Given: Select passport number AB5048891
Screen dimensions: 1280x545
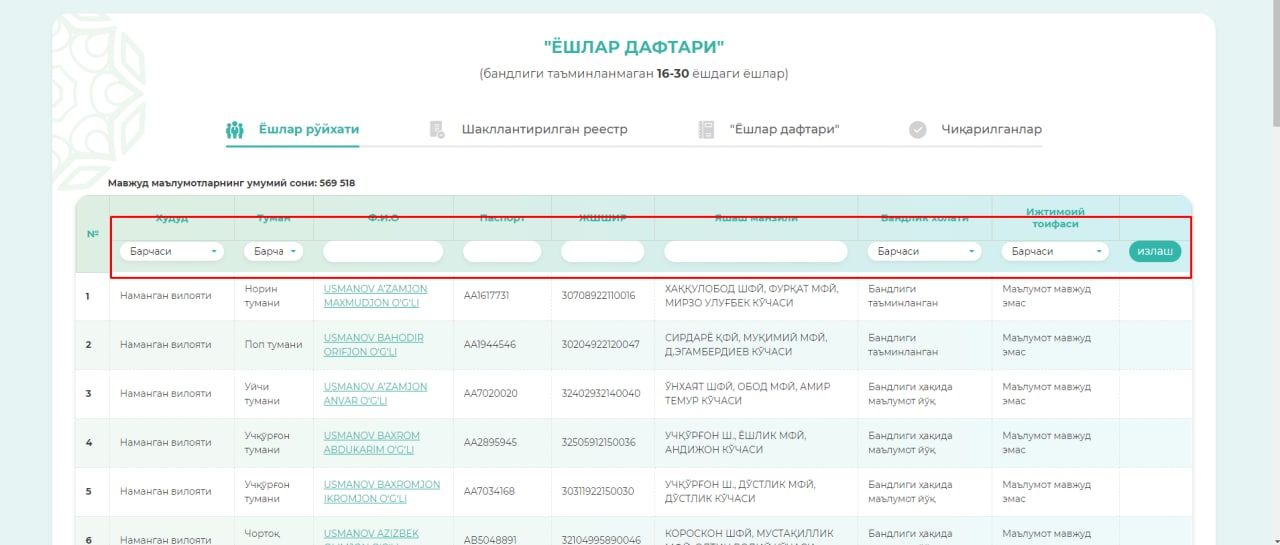Looking at the screenshot, I should [x=490, y=540].
